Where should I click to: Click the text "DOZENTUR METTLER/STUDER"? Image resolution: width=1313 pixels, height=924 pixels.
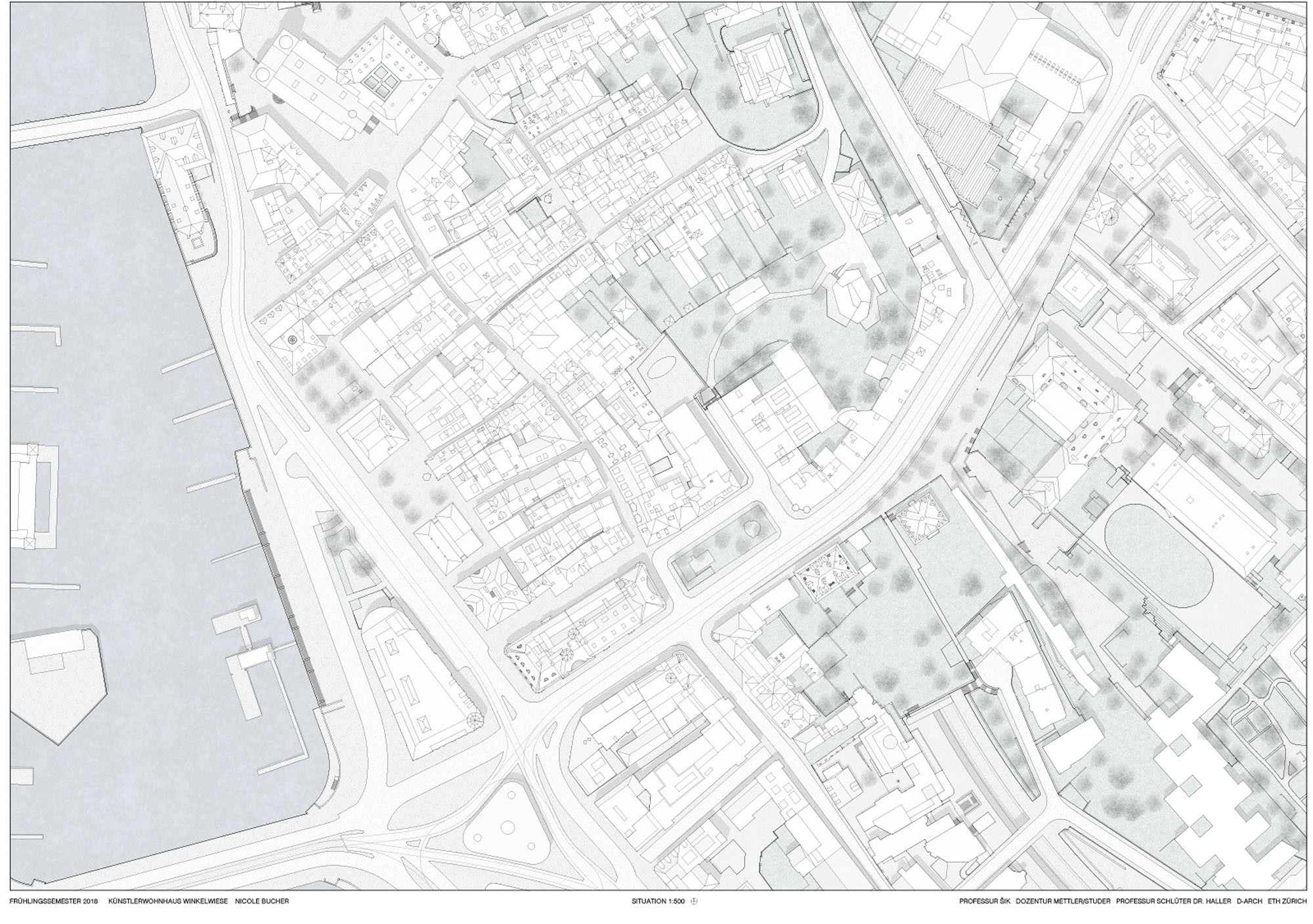point(1063,901)
